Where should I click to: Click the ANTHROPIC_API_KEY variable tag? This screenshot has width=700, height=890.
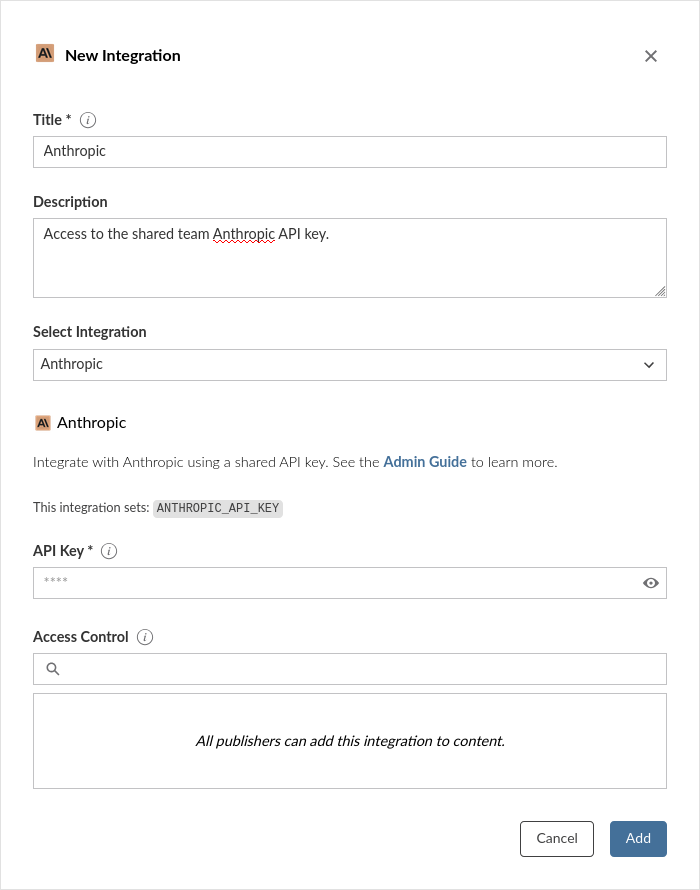[x=218, y=508]
